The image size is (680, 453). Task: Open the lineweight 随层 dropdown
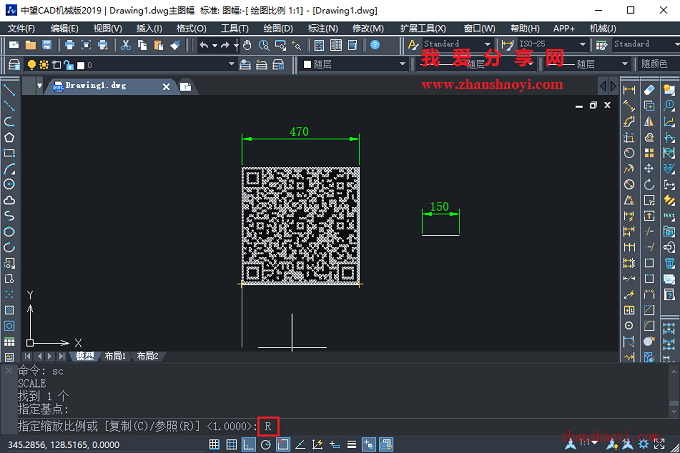pyautogui.click(x=624, y=64)
